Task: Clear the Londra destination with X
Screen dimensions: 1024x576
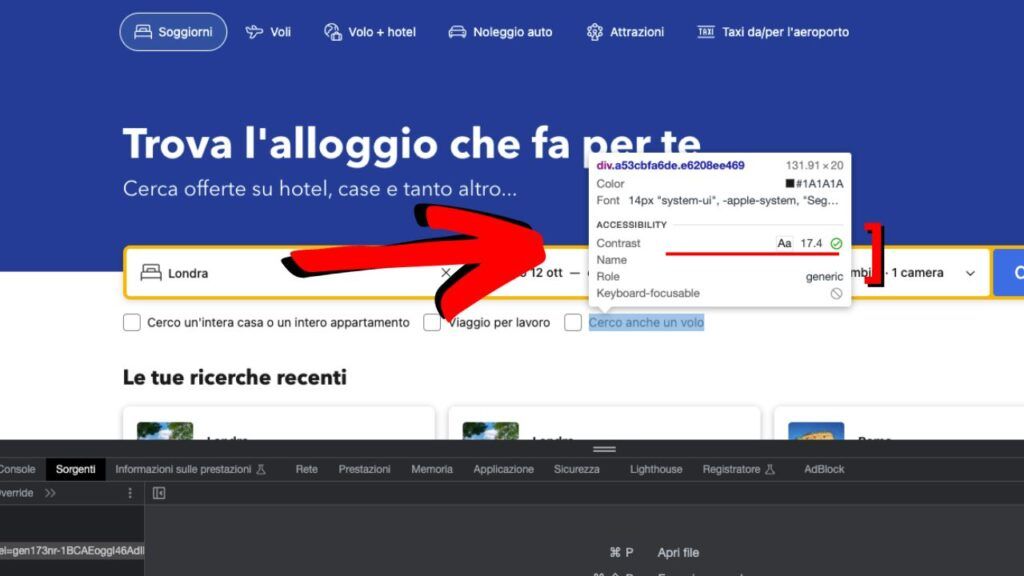Action: 445,273
